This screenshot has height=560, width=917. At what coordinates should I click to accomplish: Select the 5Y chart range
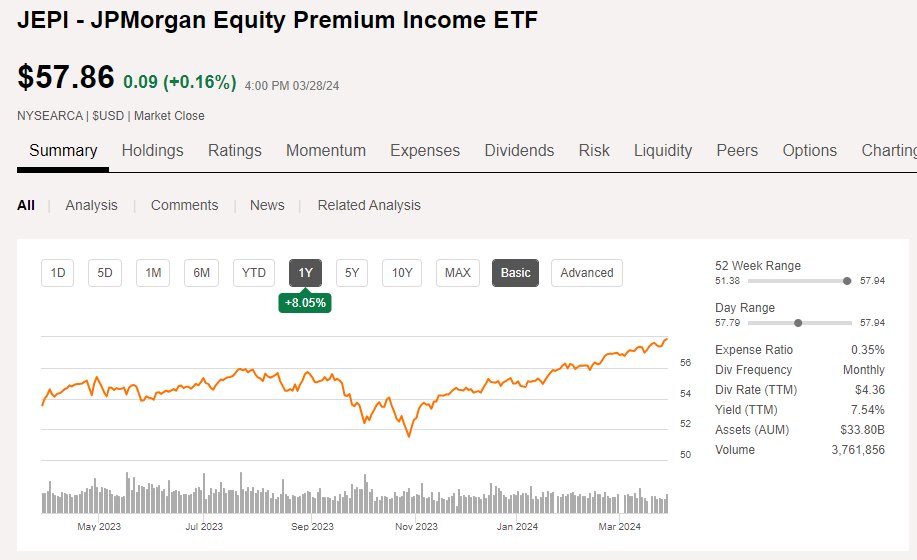[351, 273]
